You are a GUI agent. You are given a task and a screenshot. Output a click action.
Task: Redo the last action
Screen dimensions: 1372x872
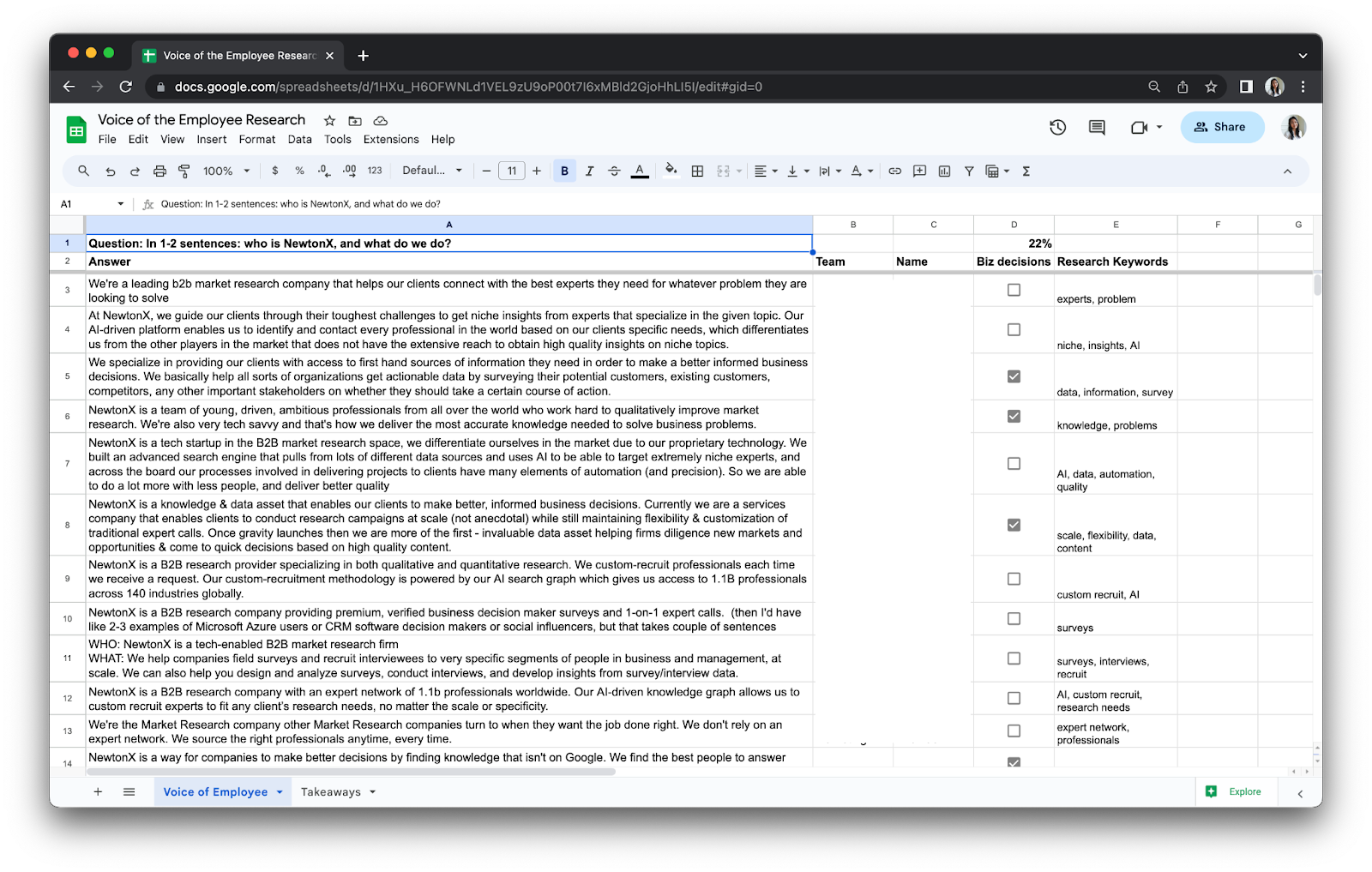[x=135, y=171]
